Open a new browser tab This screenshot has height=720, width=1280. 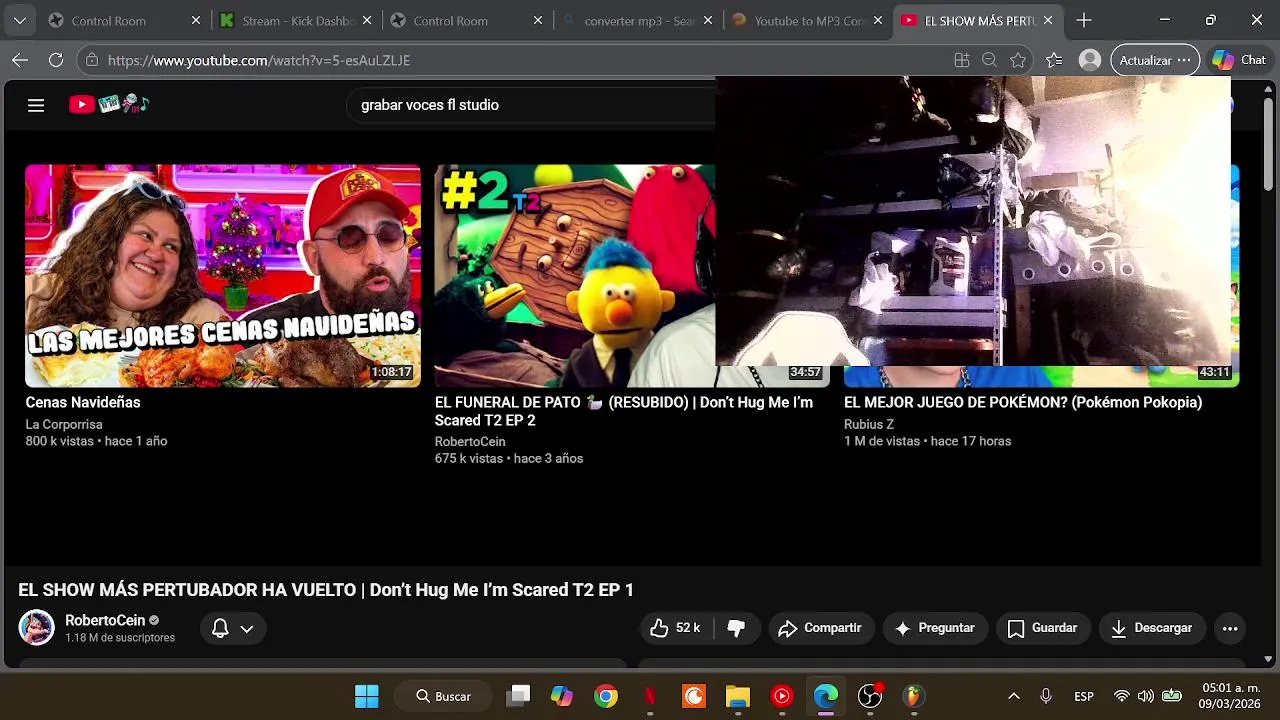[1084, 20]
